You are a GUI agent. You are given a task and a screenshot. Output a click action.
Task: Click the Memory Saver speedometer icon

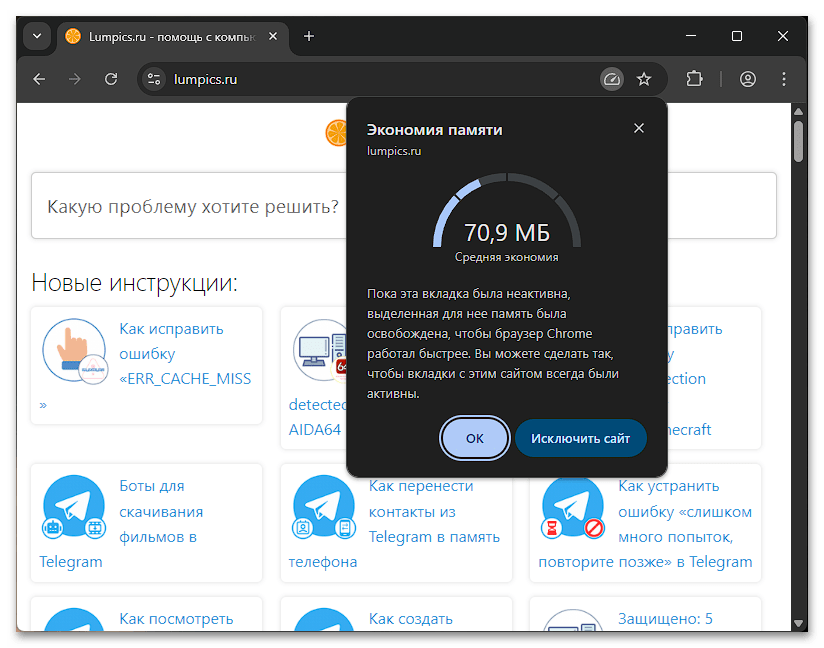[611, 79]
